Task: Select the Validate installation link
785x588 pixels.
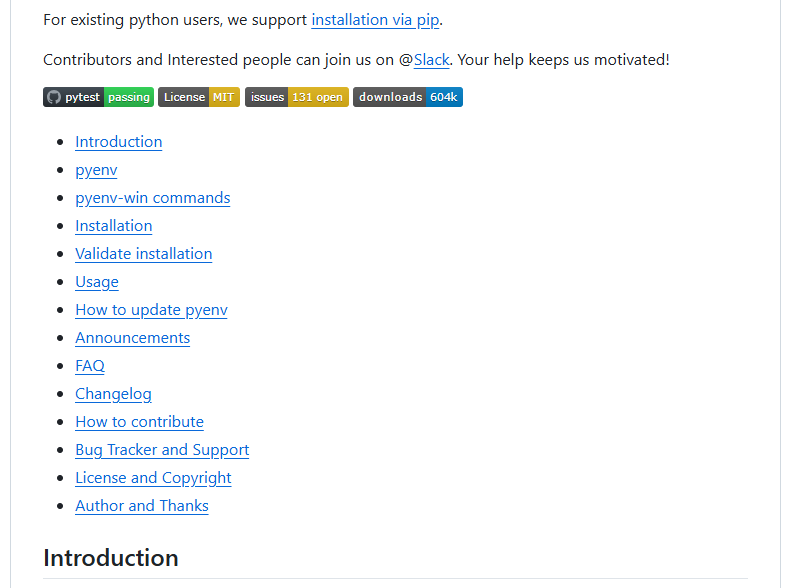Action: 144,254
